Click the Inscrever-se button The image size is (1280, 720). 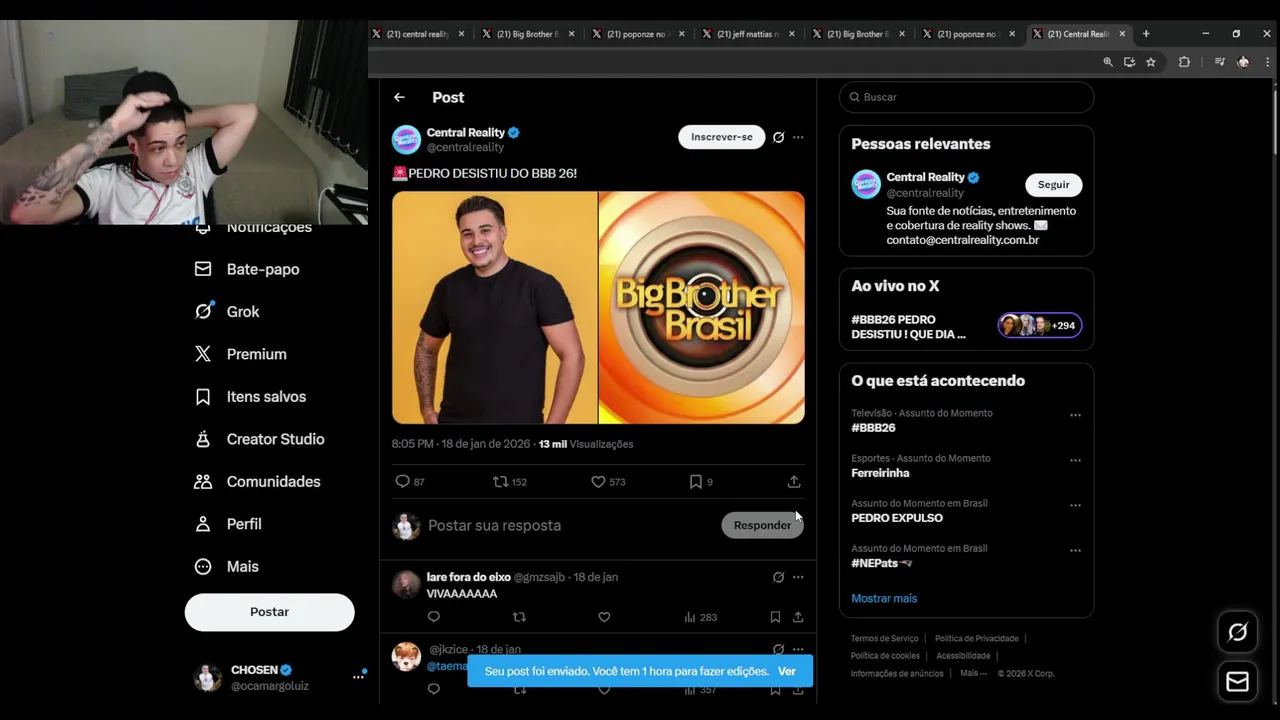click(722, 137)
